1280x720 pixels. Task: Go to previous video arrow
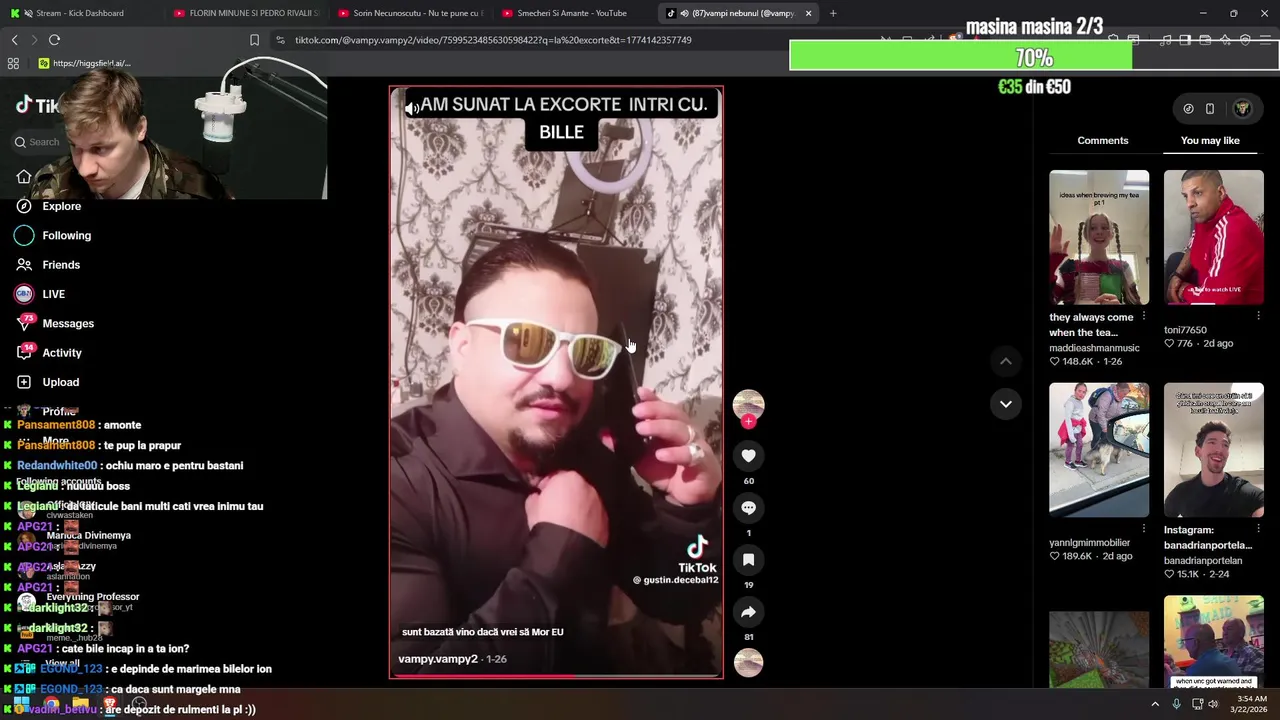point(1006,361)
